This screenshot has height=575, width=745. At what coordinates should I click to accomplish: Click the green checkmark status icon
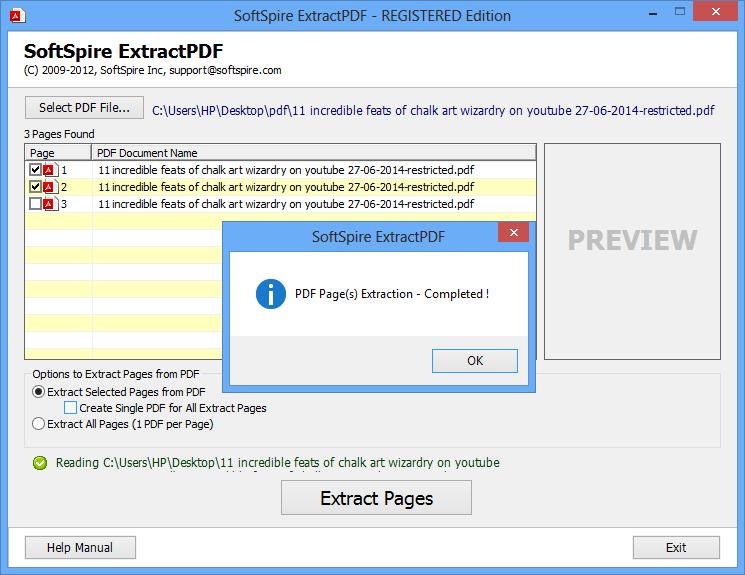40,463
